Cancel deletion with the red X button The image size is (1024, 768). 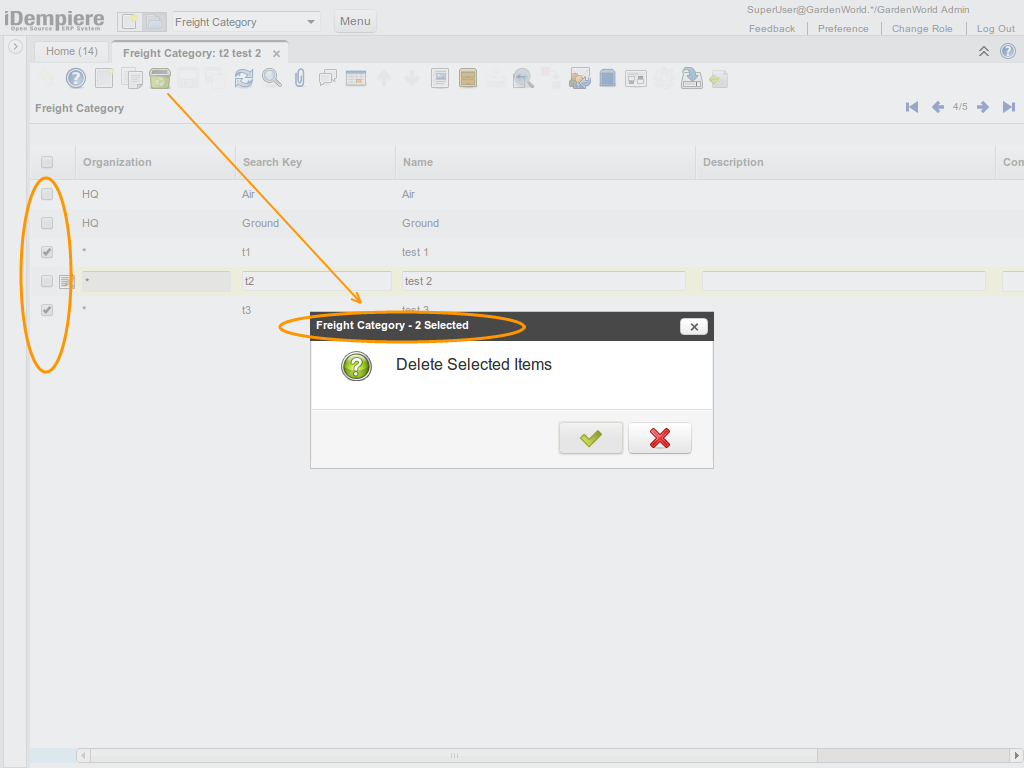pos(659,438)
